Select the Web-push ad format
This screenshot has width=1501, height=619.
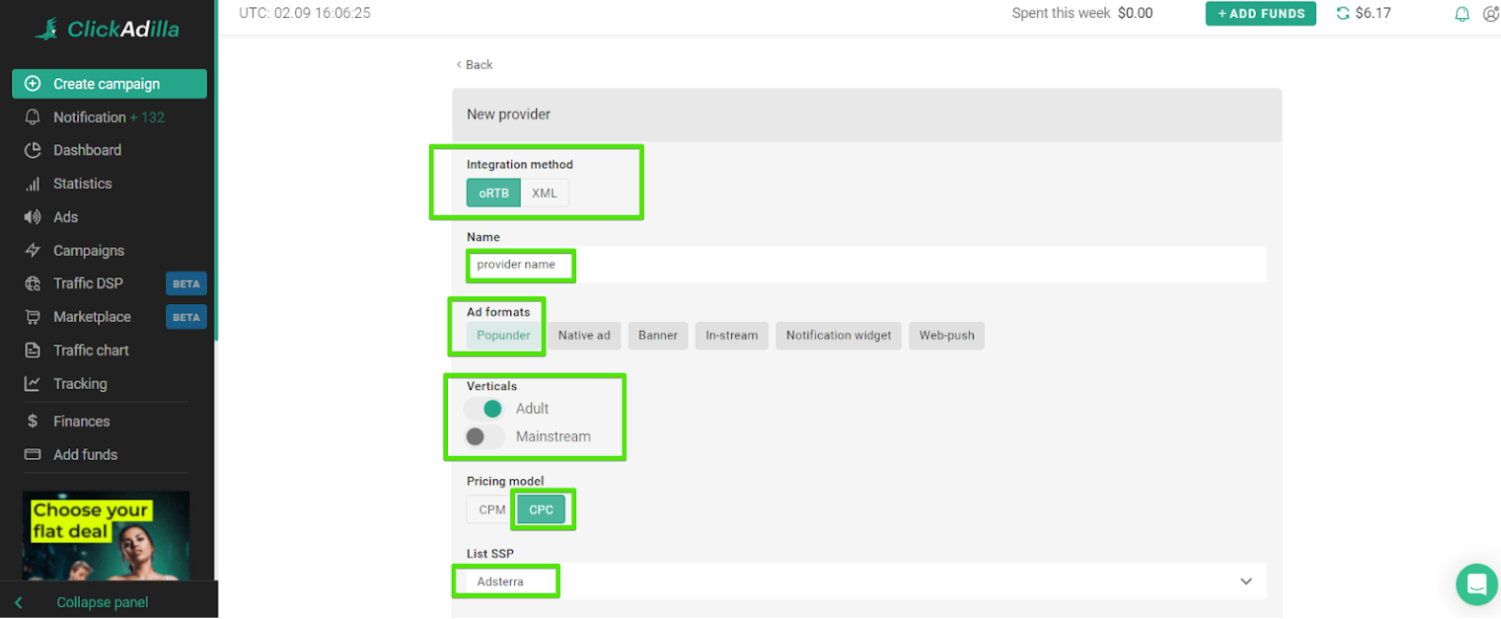click(x=946, y=335)
